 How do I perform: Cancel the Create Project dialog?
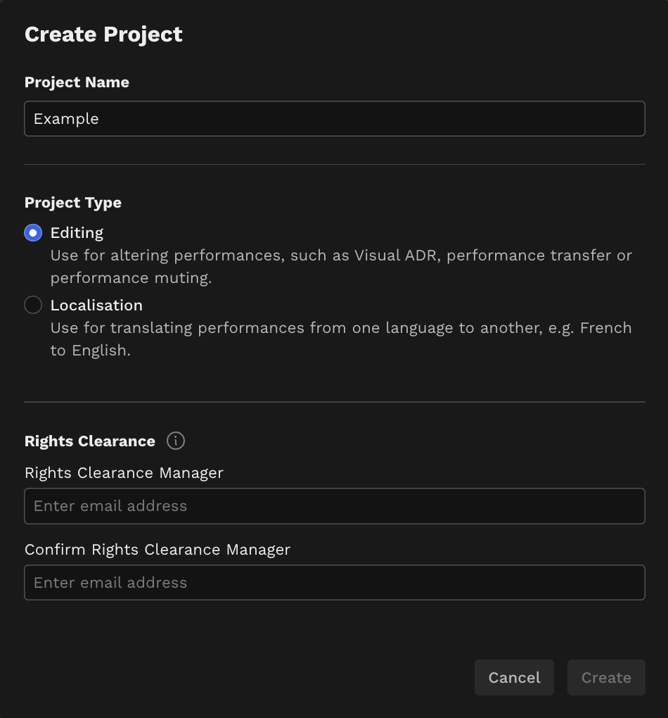pos(514,678)
